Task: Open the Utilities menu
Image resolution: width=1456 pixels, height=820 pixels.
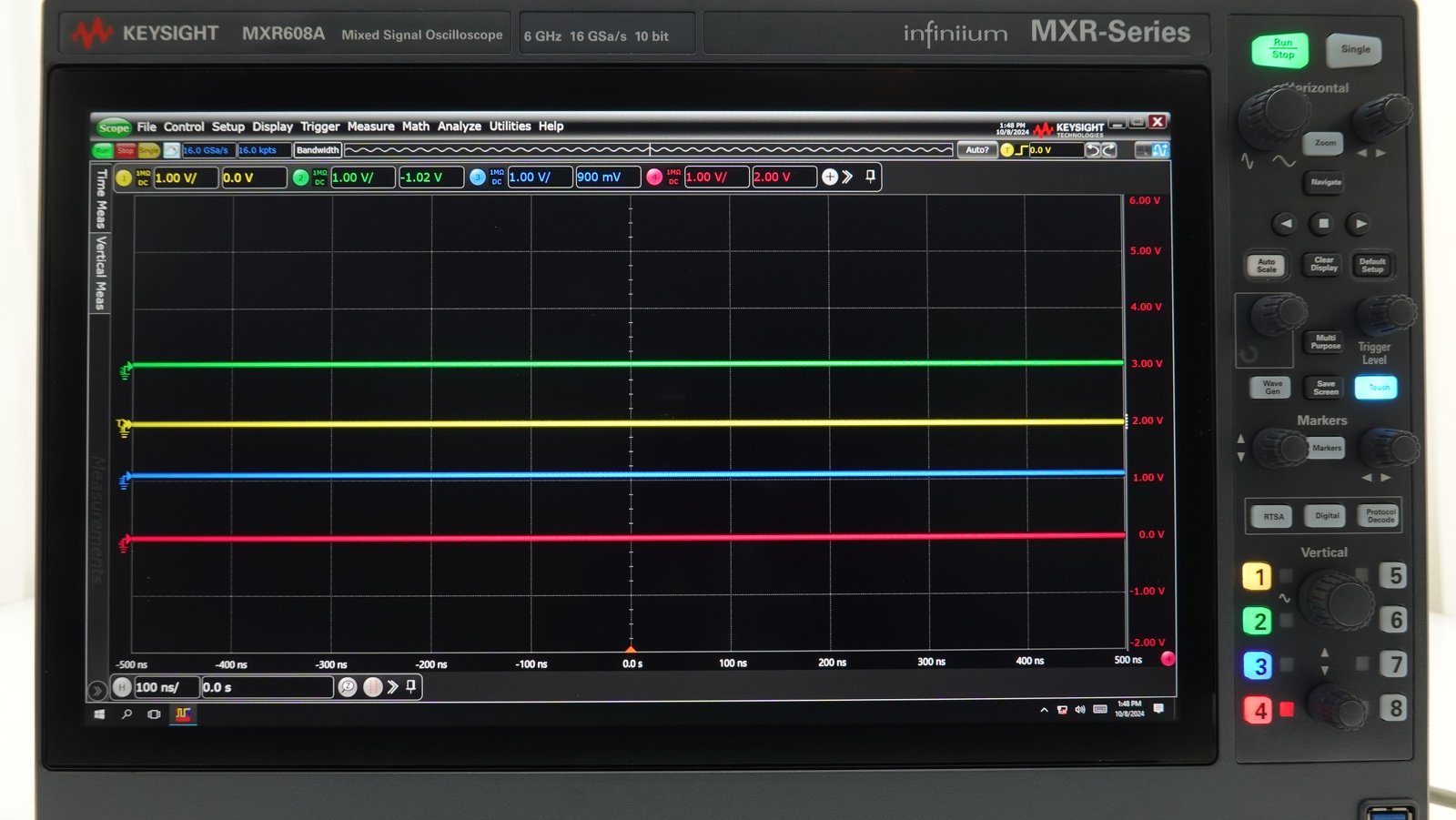Action: click(510, 127)
